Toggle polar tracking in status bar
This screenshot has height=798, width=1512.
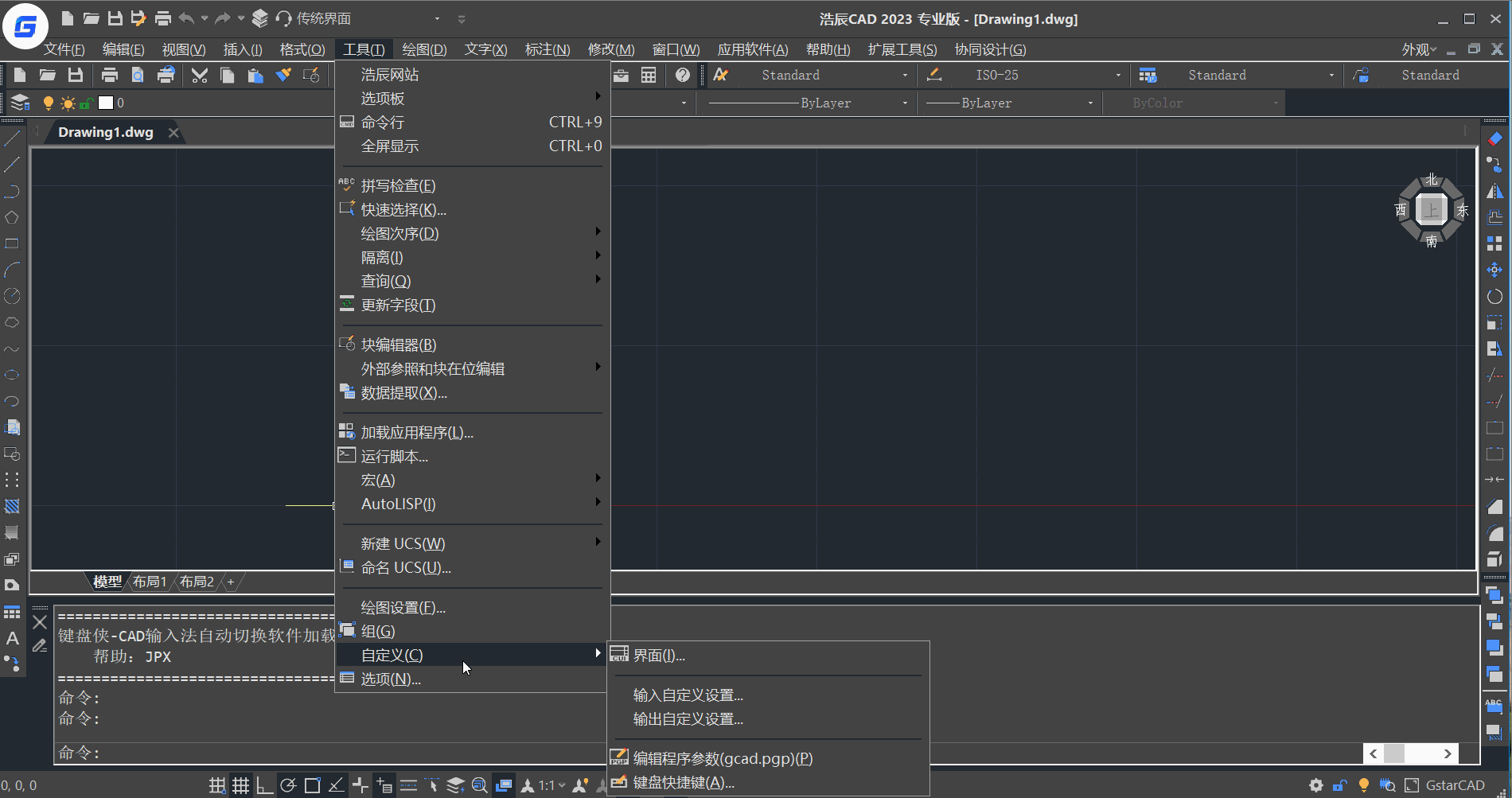coord(288,785)
